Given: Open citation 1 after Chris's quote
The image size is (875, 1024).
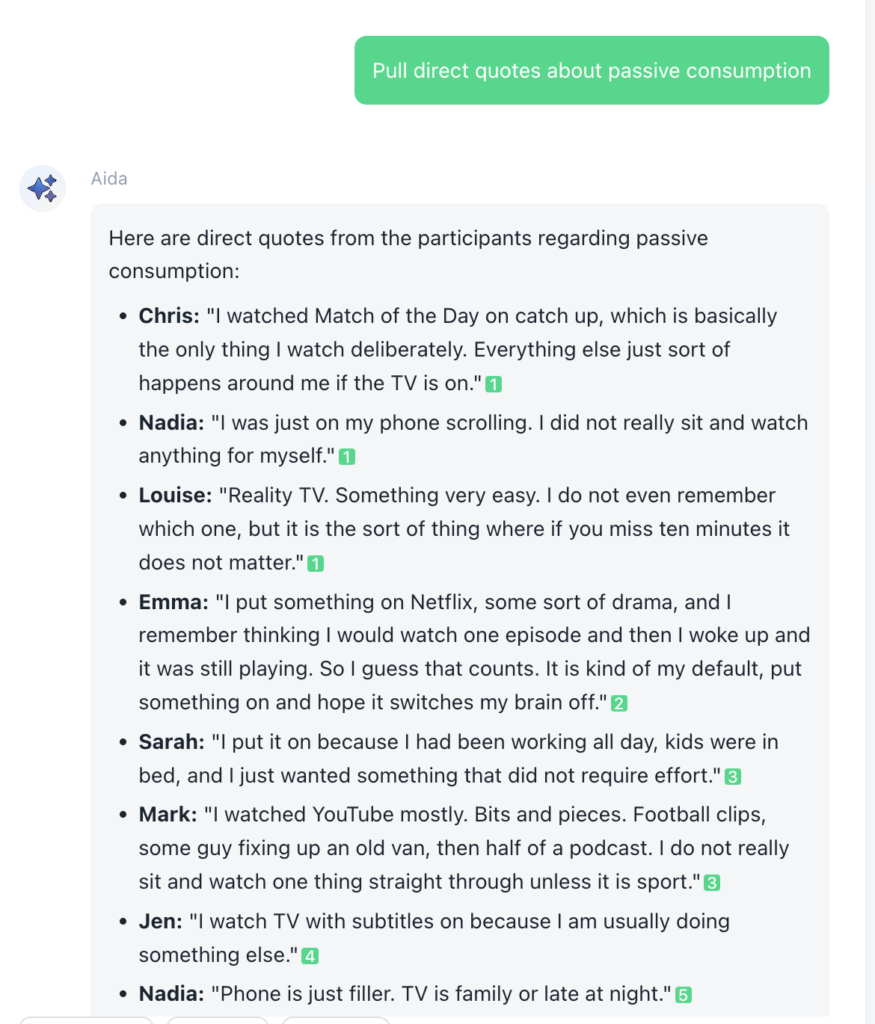Looking at the screenshot, I should coord(494,384).
